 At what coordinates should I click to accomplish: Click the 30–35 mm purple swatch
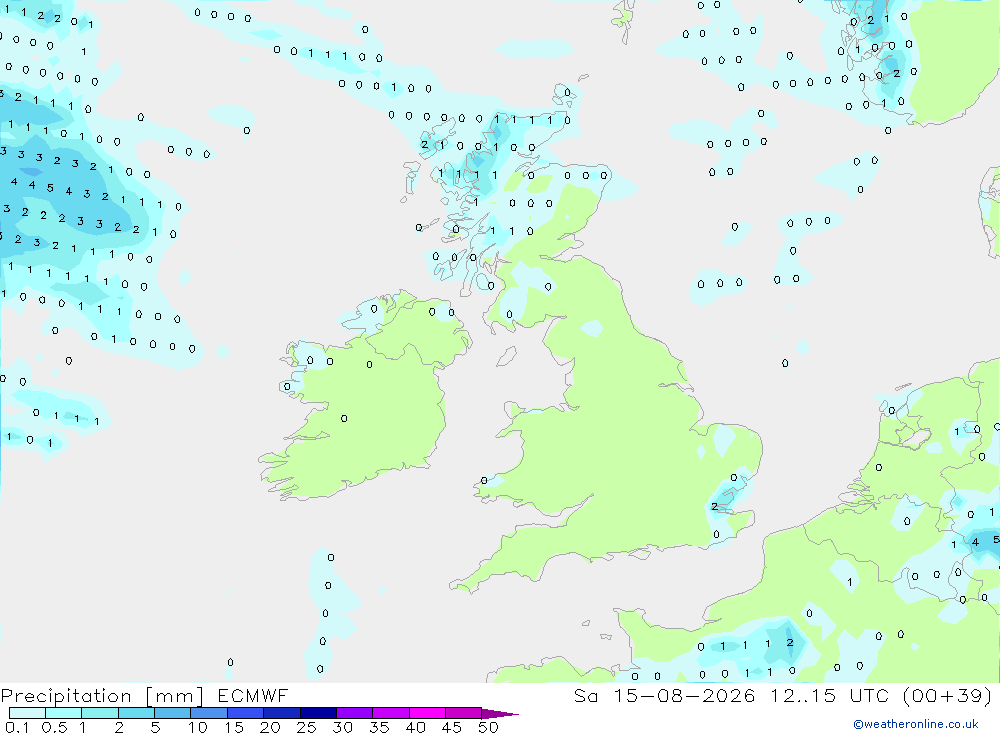click(355, 713)
